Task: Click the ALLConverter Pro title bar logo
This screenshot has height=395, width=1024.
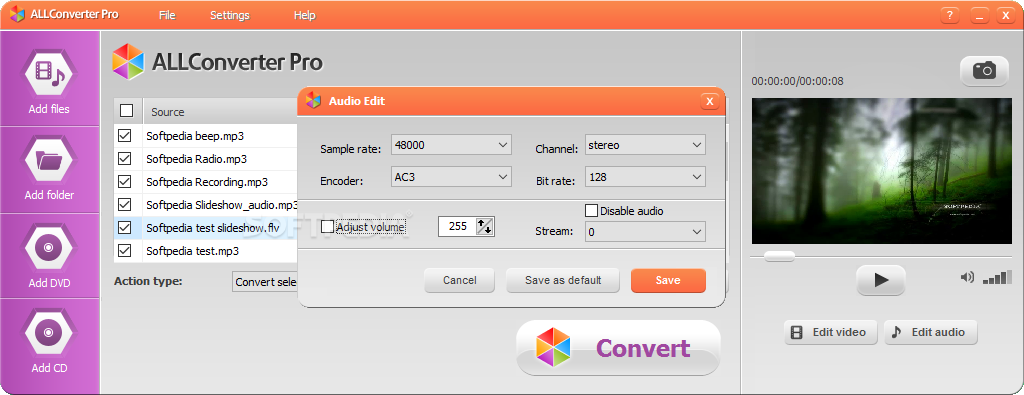Action: point(17,14)
